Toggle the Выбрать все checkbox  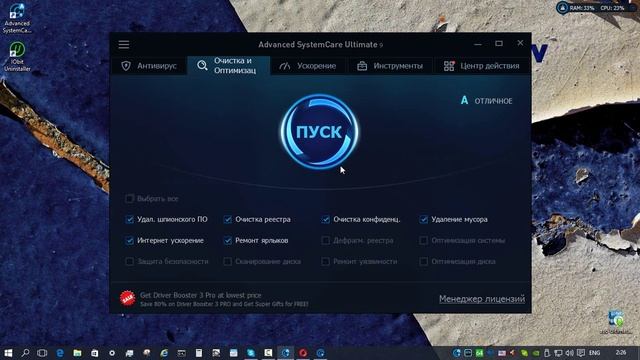click(129, 199)
